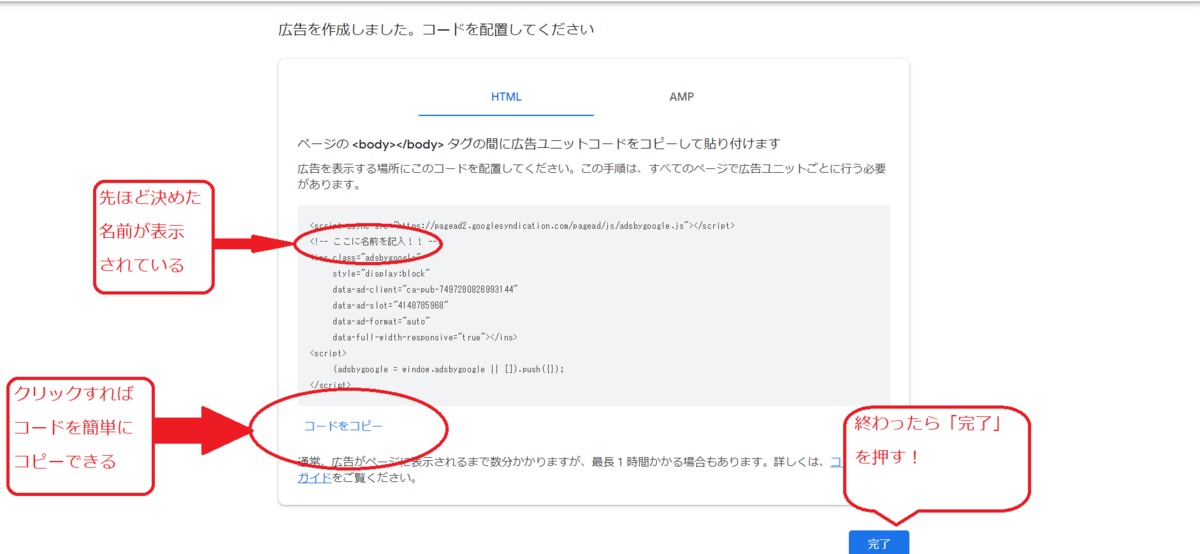Click the blue 完了 button
The image size is (1200, 554).
[x=878, y=543]
